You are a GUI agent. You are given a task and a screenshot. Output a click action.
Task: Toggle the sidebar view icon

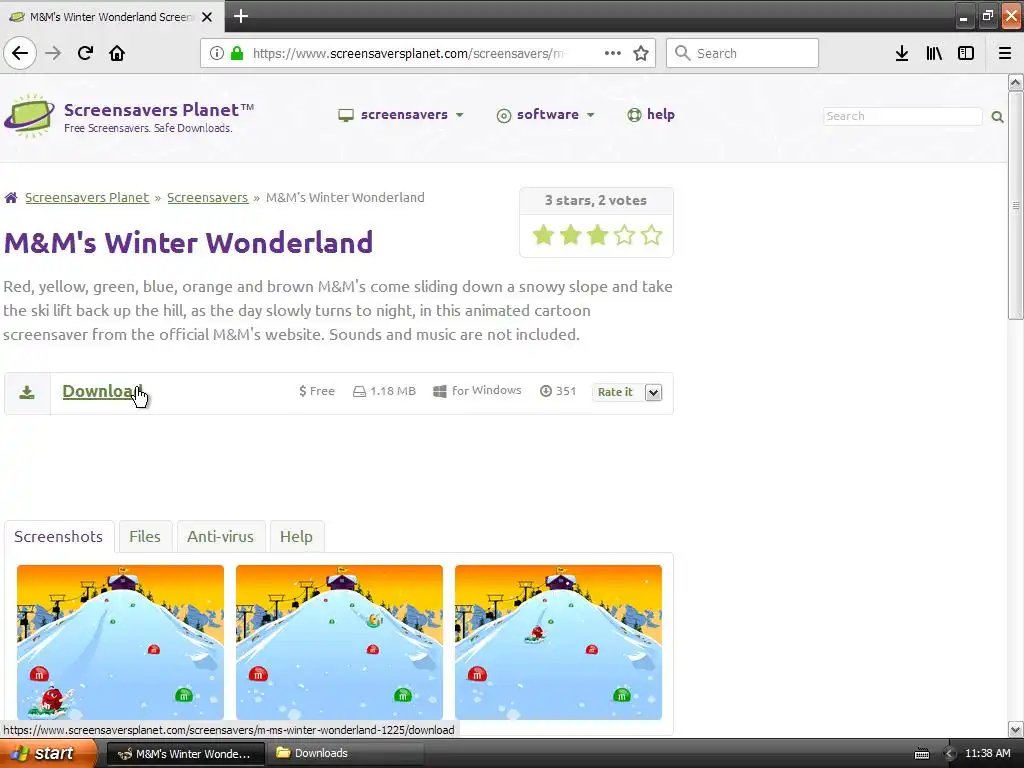click(966, 53)
